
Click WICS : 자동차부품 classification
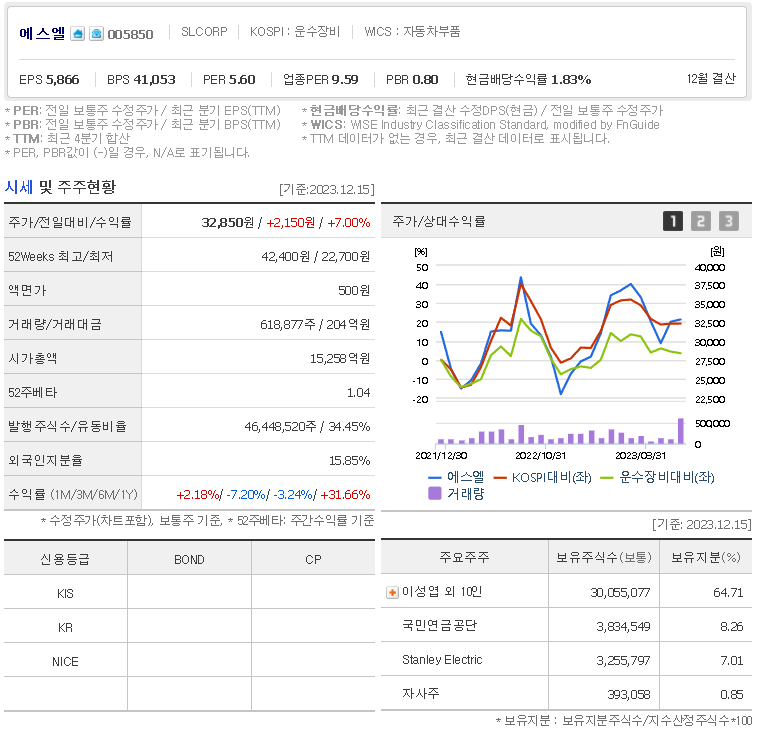point(412,32)
